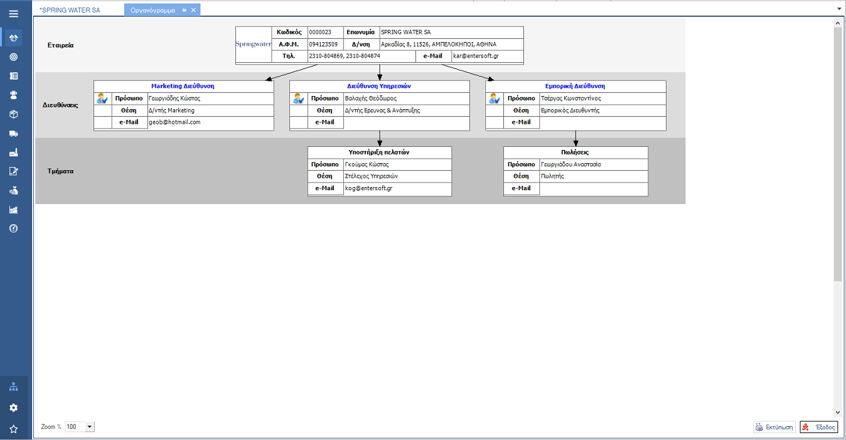Screen dimensions: 846x440
Task: Select the Οργανόγραμμα tab
Action: [x=153, y=10]
